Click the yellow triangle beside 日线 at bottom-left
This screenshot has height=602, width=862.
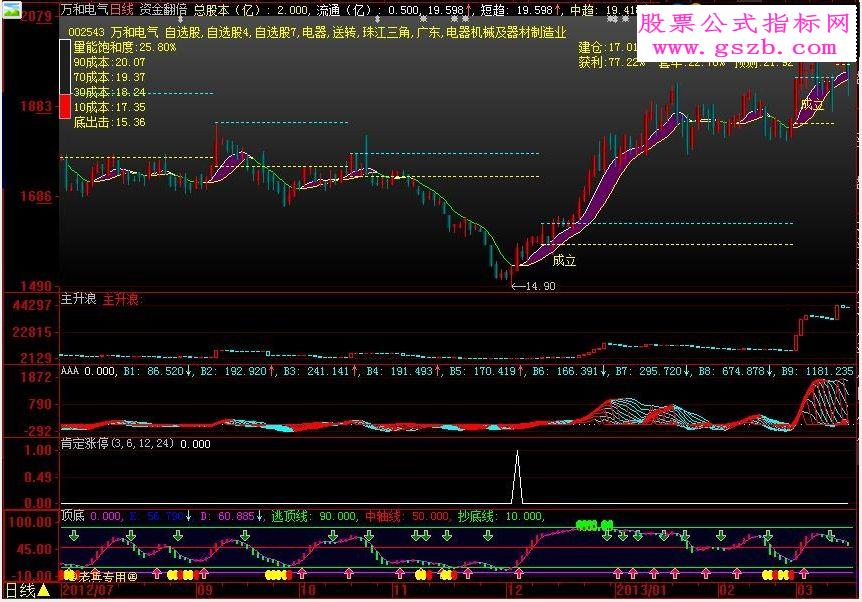click(x=44, y=590)
